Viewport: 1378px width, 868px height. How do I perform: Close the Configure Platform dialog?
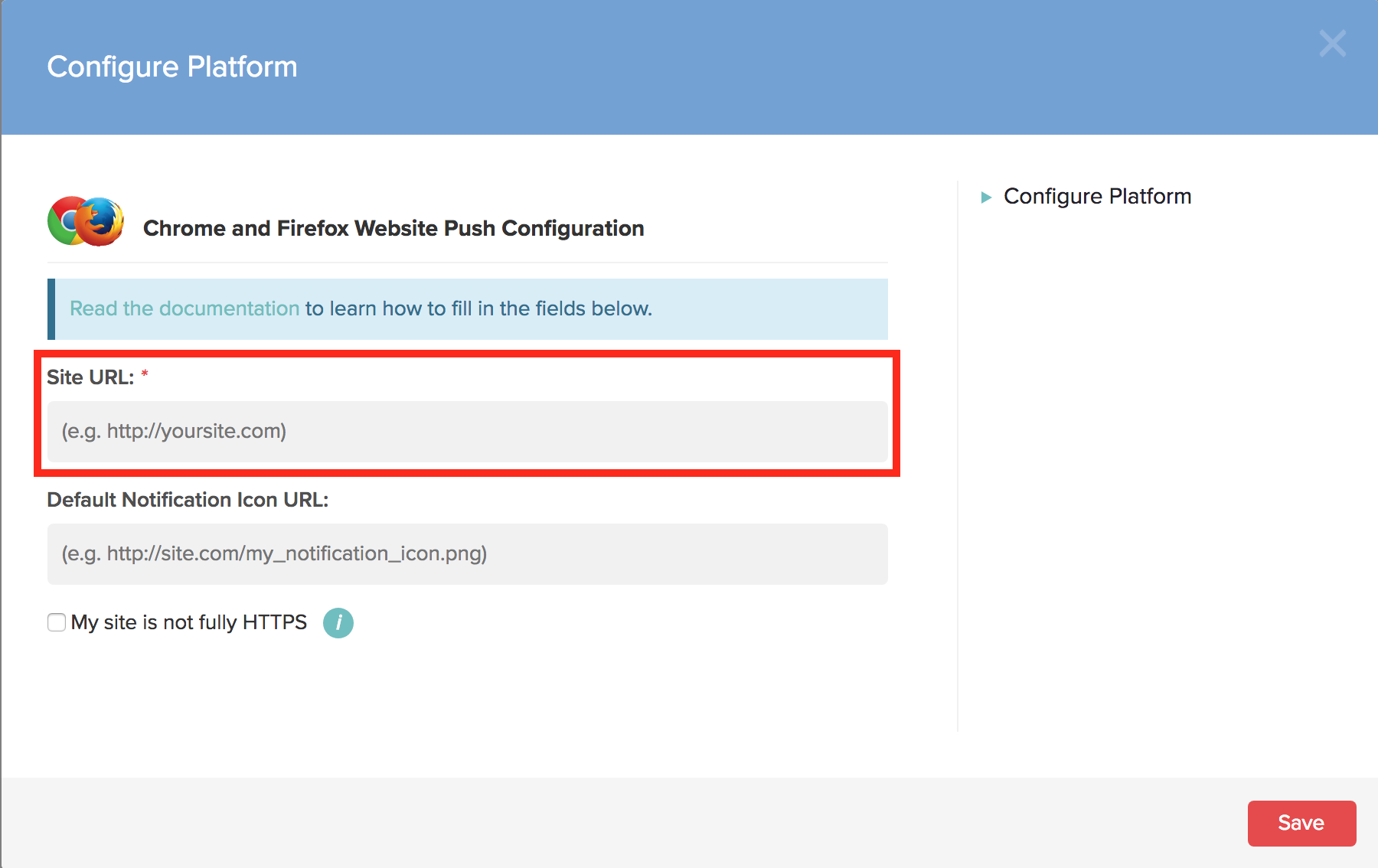coord(1332,44)
